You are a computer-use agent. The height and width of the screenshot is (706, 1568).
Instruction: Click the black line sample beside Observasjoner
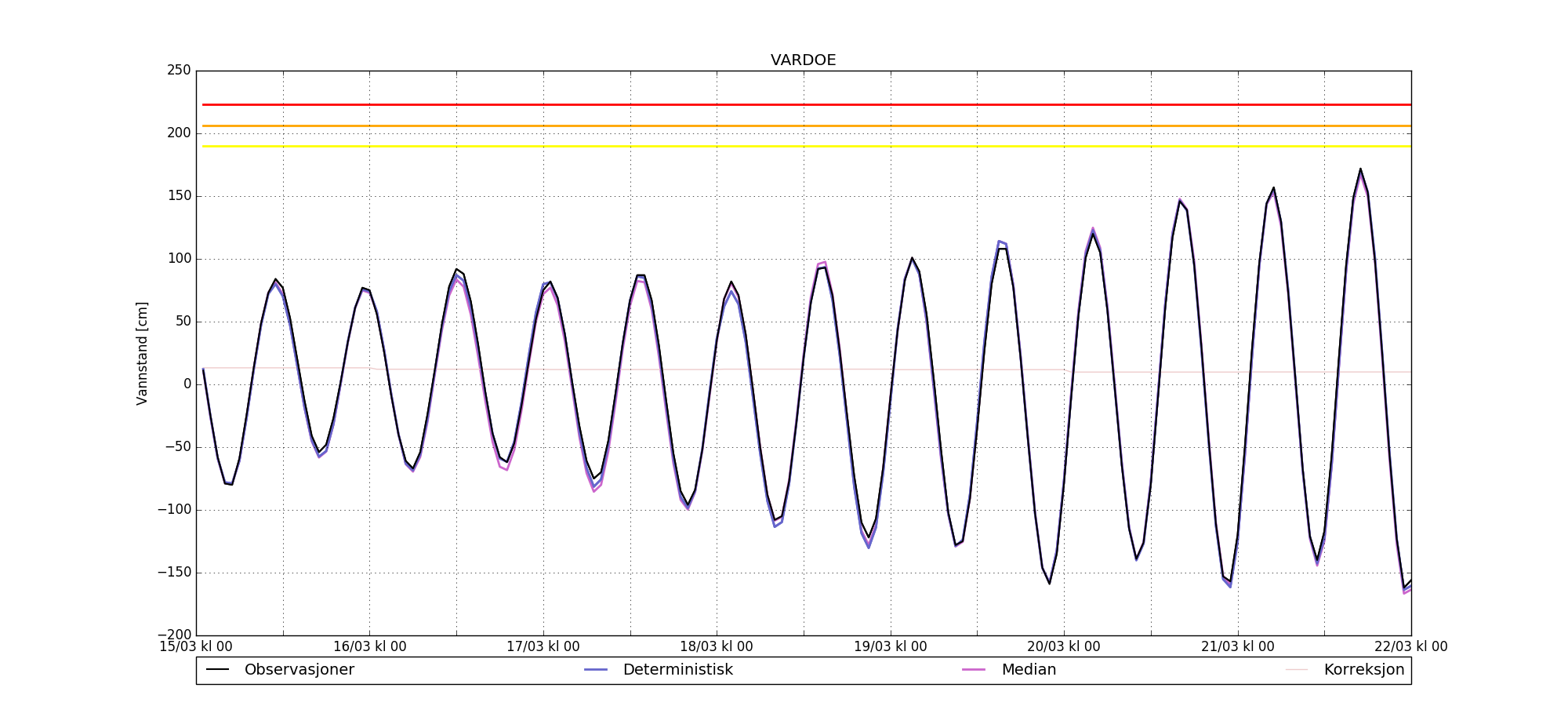tap(217, 670)
